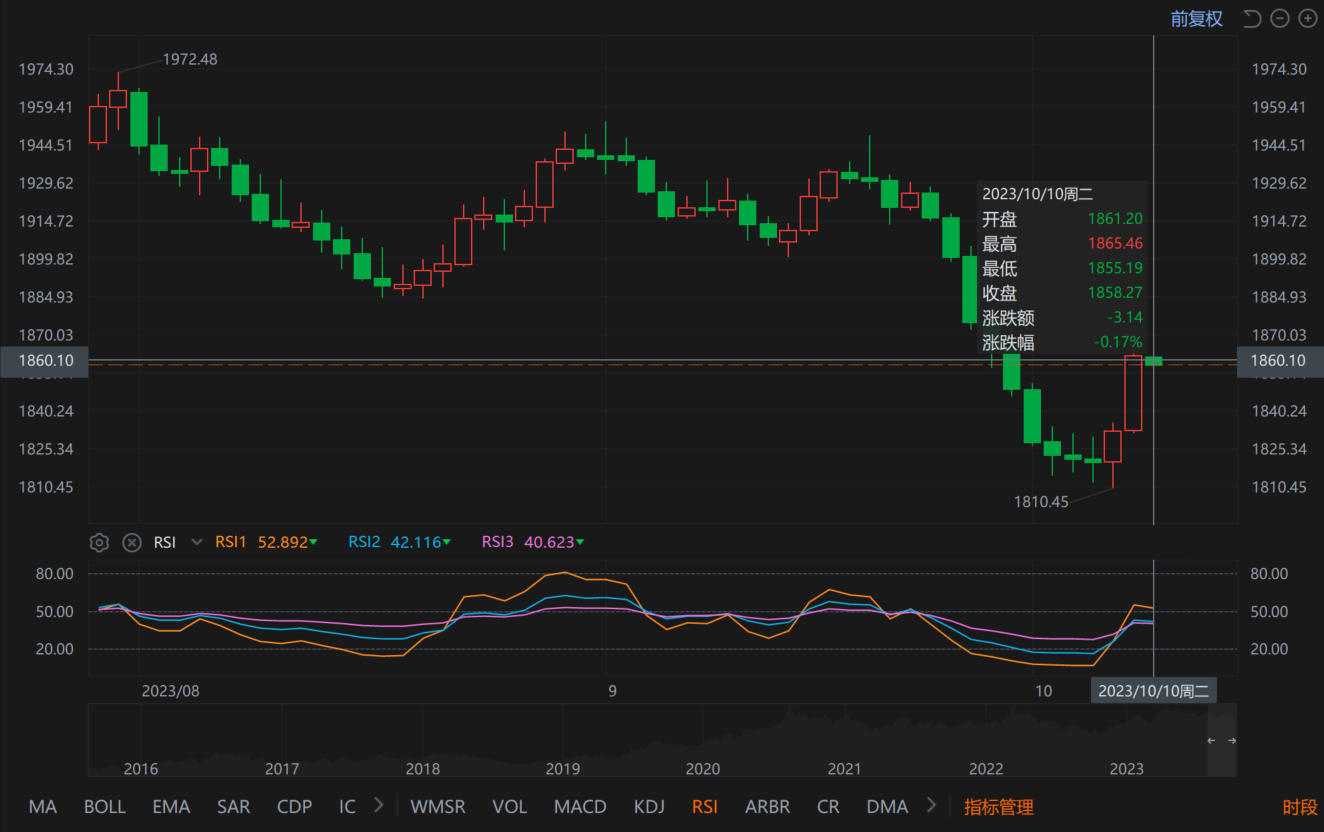Switch to ARBR indicator
The height and width of the screenshot is (832, 1324).
[x=768, y=807]
